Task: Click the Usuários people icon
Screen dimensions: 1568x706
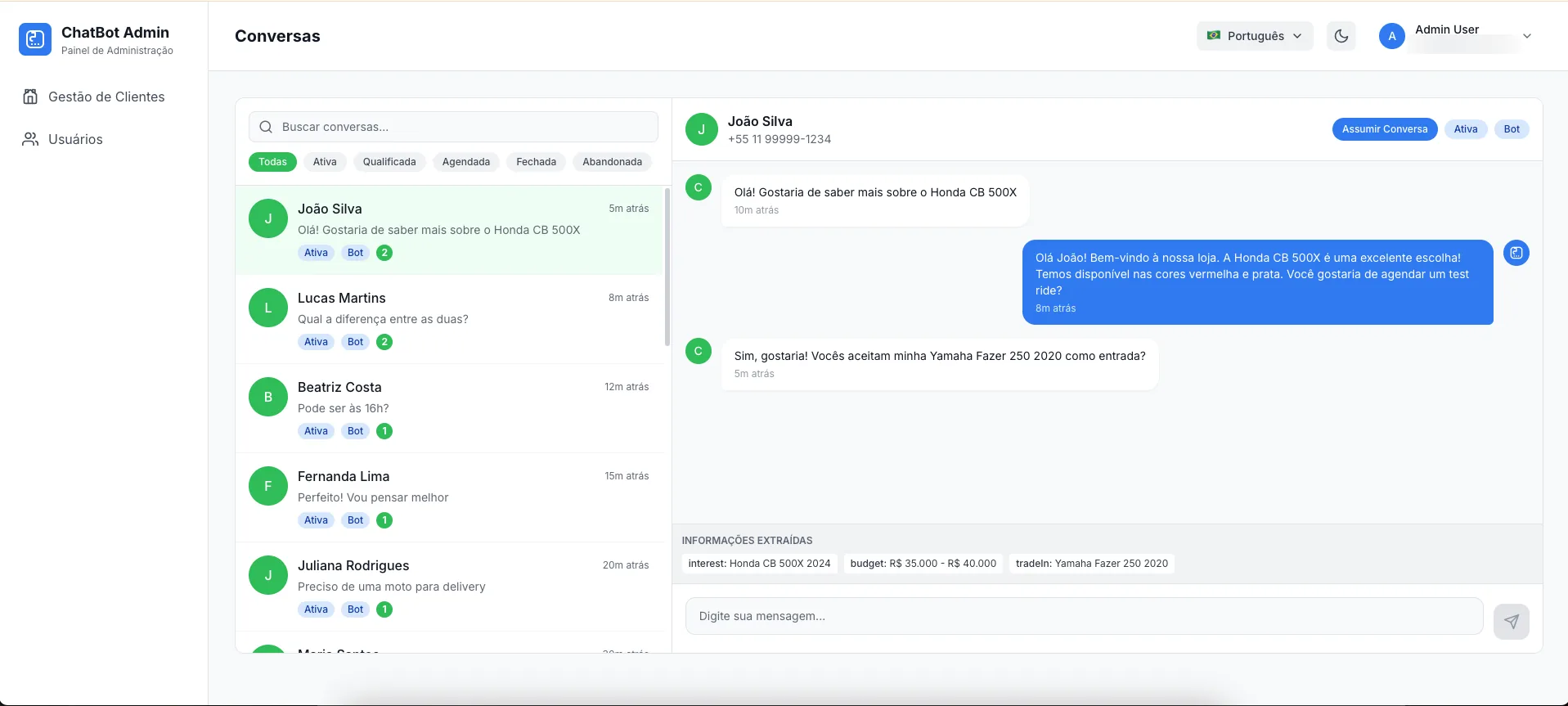Action: (x=30, y=139)
